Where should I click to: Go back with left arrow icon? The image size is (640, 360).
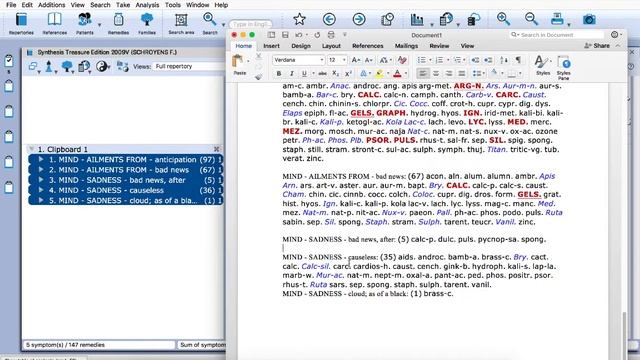(329, 19)
